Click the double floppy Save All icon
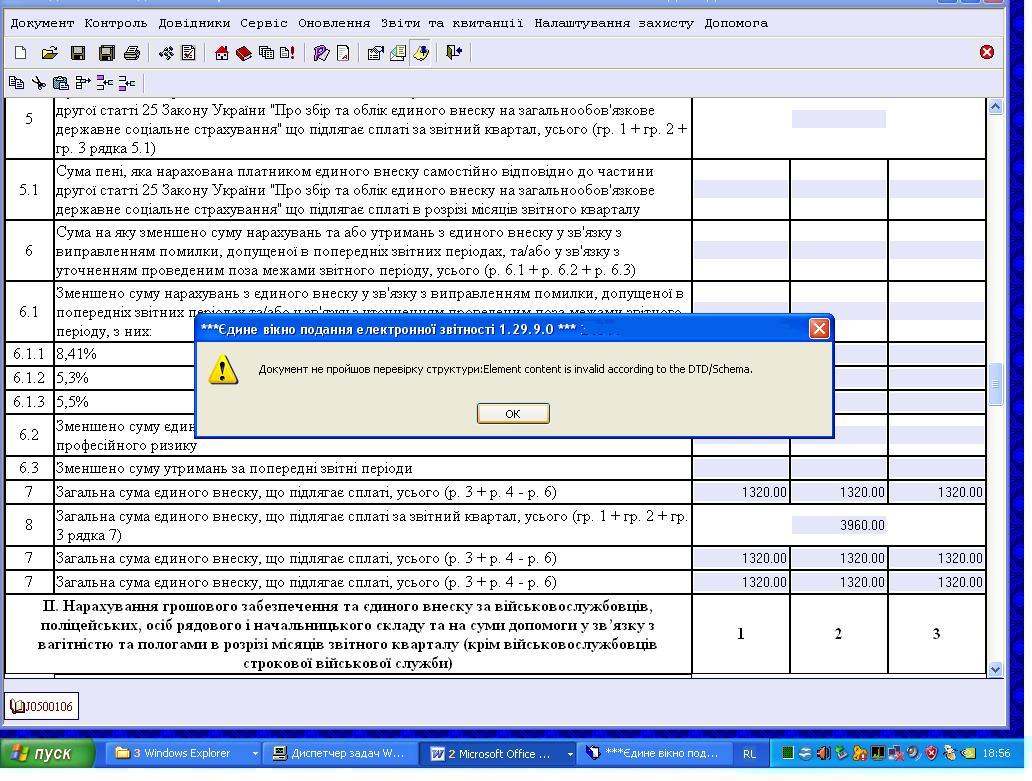The image size is (1032, 781). [106, 53]
